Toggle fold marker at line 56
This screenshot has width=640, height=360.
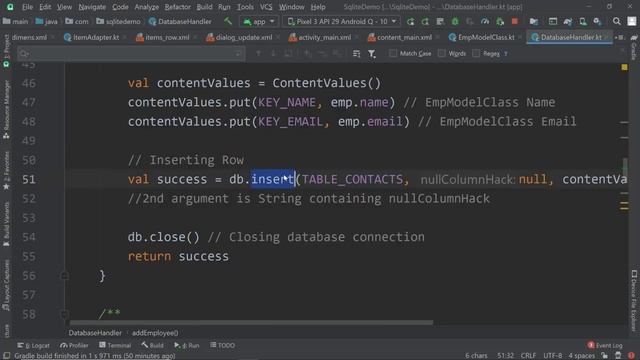coord(64,276)
